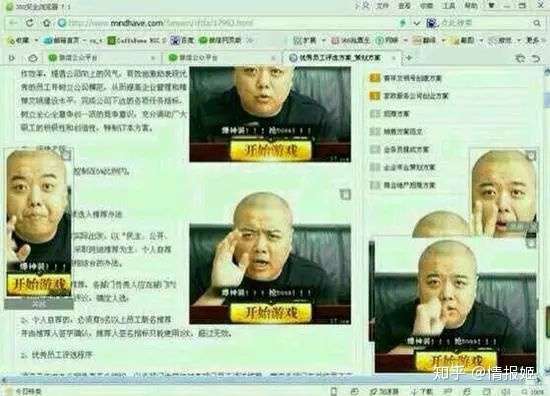Click 开始游戏 on the bottom right ad

(456, 361)
